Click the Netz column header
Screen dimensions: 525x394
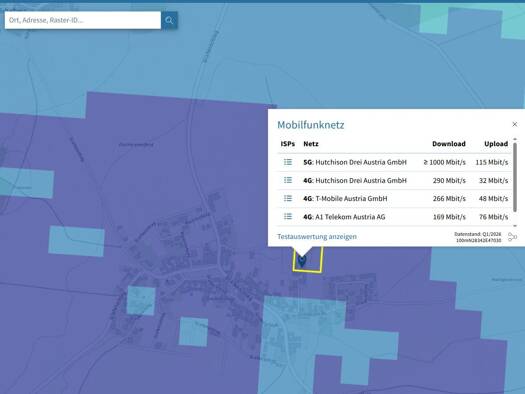pyautogui.click(x=311, y=144)
